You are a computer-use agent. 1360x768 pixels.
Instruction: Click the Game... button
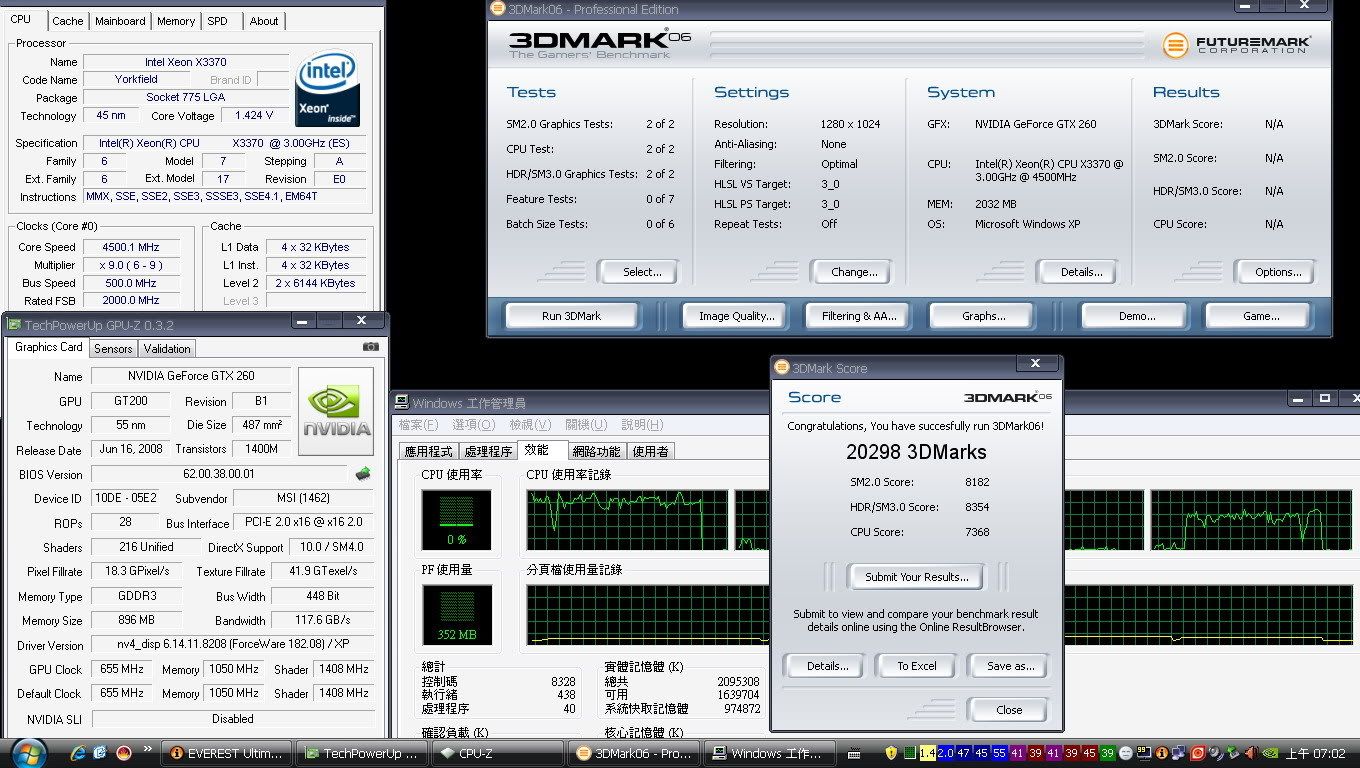click(1258, 316)
